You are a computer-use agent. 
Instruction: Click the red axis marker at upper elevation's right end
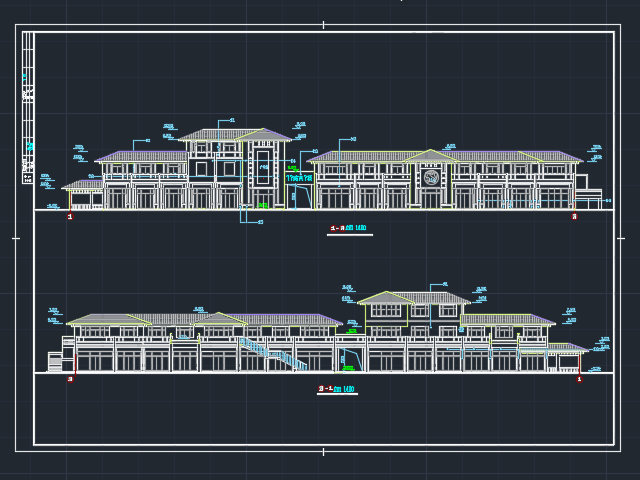[x=574, y=216]
